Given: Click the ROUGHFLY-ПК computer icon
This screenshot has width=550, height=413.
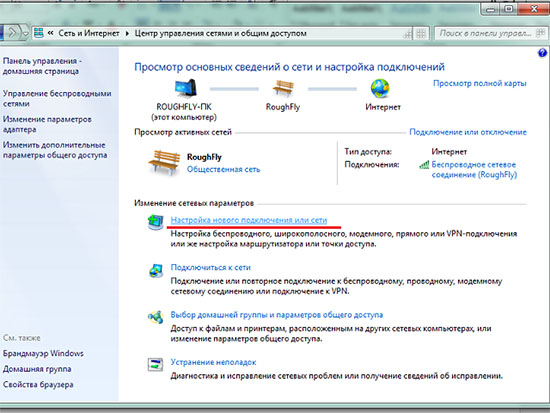Looking at the screenshot, I should click(186, 88).
